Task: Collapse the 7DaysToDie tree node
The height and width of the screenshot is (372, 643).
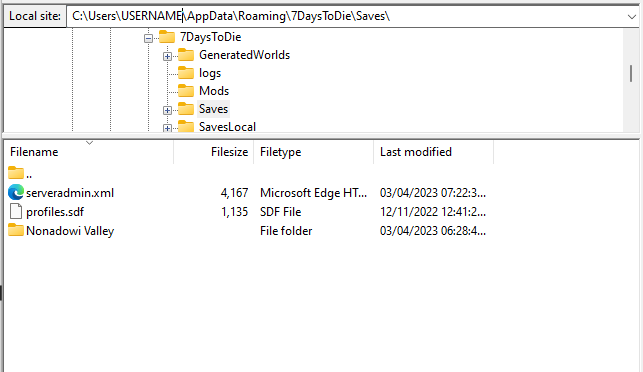Action: [x=148, y=39]
